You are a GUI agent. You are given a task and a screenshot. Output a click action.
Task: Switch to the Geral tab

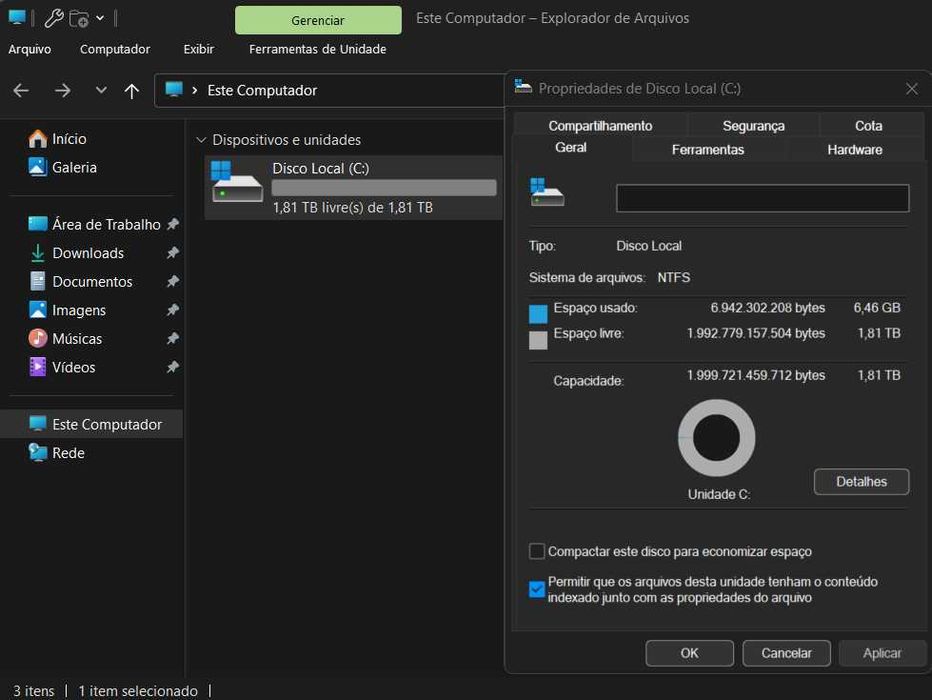pyautogui.click(x=571, y=147)
